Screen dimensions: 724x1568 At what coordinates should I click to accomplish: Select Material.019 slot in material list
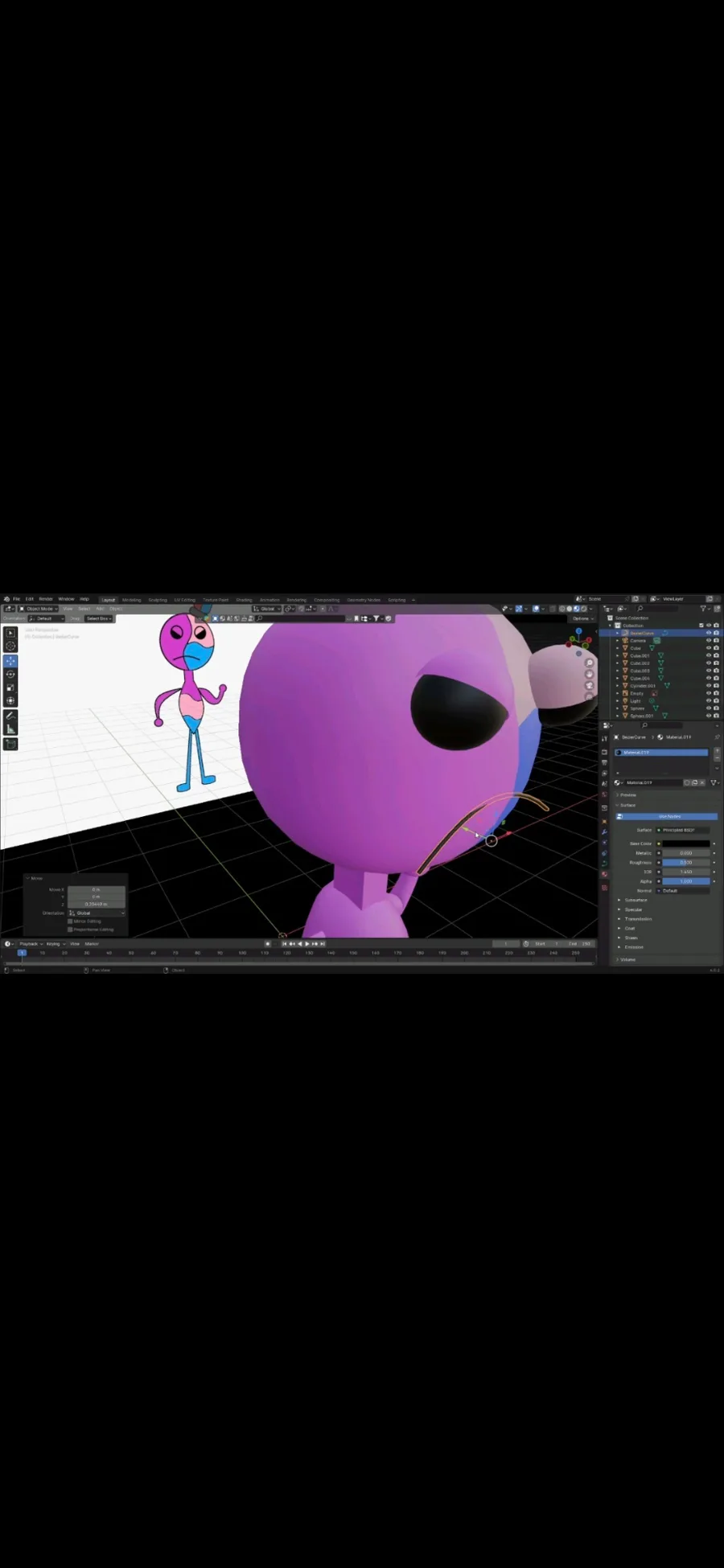[x=661, y=753]
